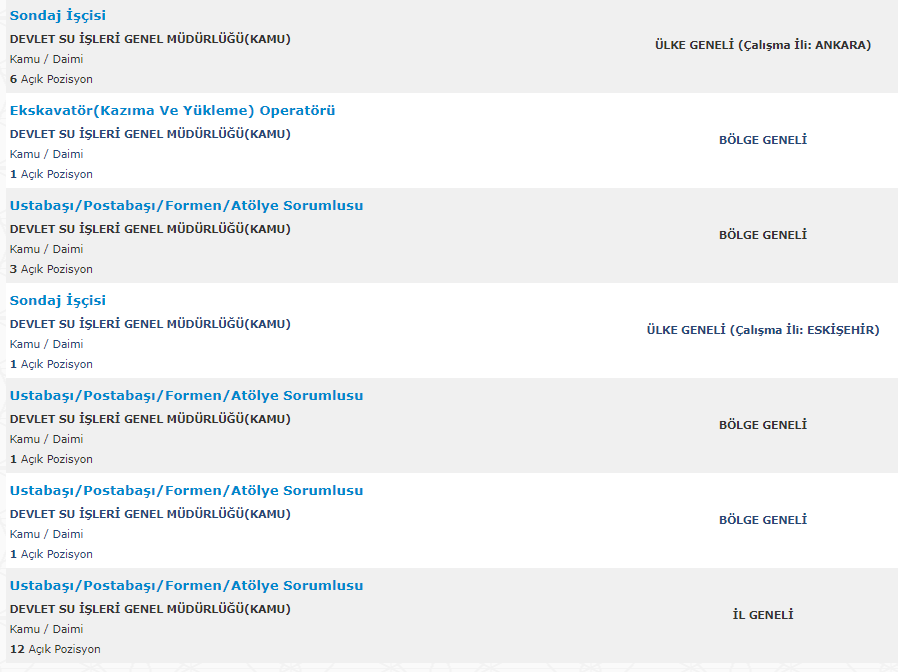Click BÖLGE GENELİ beside the 3-position Ustabaşı listing
898x672 pixels.
(762, 235)
